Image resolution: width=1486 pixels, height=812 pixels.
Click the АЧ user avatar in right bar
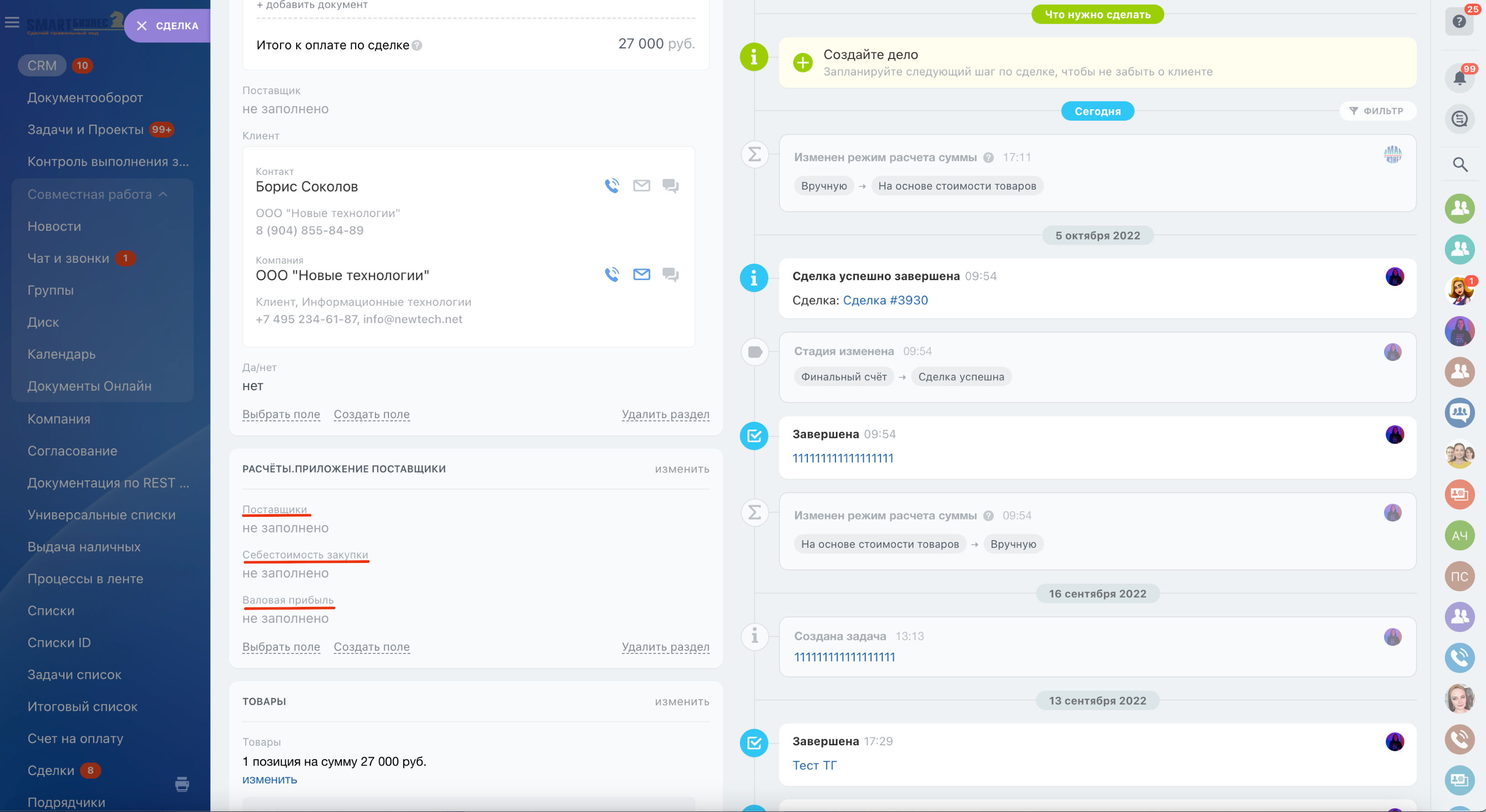(x=1459, y=536)
